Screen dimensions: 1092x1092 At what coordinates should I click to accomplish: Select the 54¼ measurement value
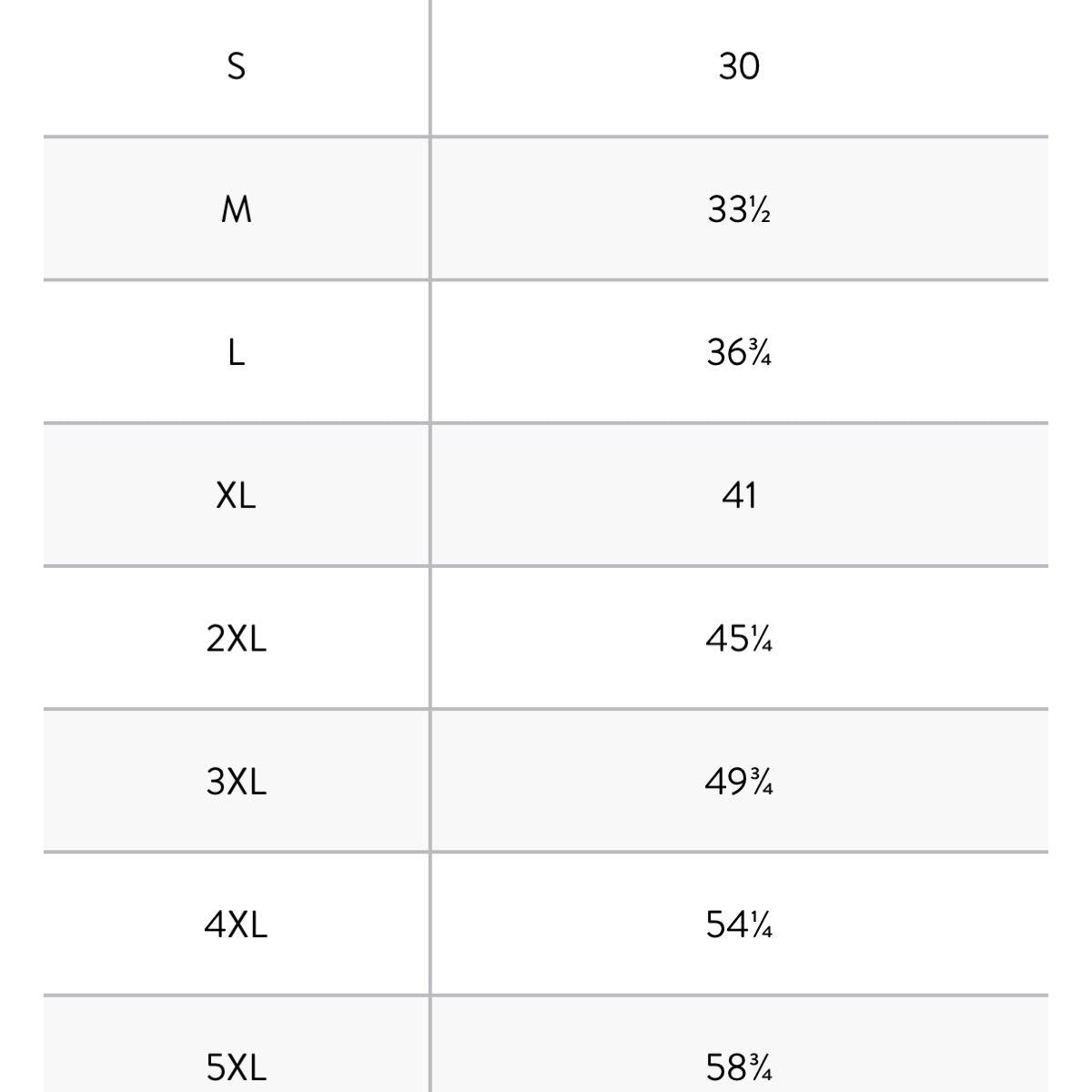[x=738, y=925]
